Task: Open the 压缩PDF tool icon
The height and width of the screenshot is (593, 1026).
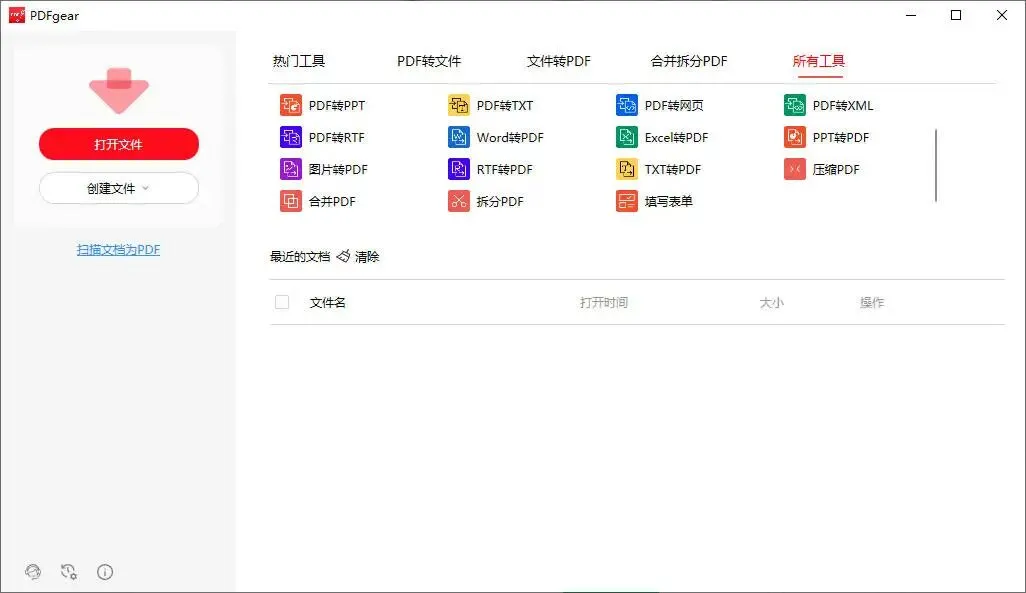Action: tap(794, 169)
